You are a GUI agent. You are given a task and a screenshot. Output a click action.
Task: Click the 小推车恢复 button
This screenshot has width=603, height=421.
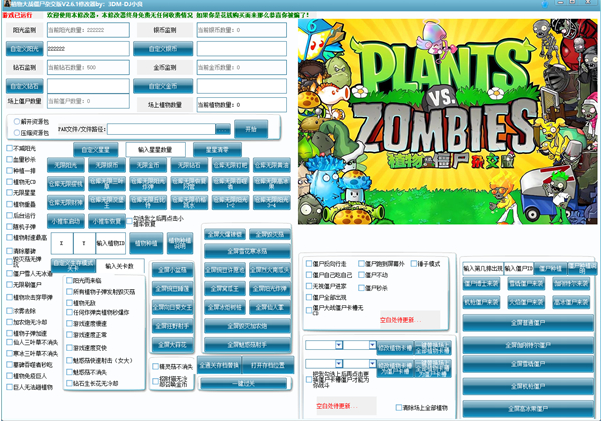pos(107,221)
